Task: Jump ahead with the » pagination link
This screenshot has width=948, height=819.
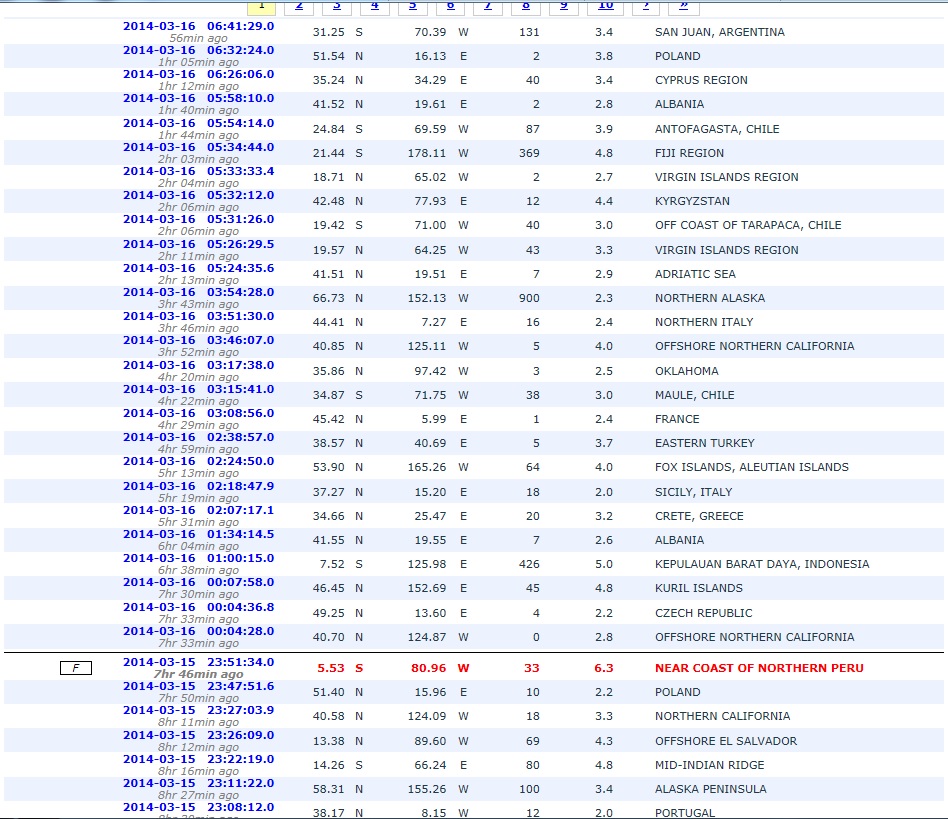Action: tap(683, 6)
